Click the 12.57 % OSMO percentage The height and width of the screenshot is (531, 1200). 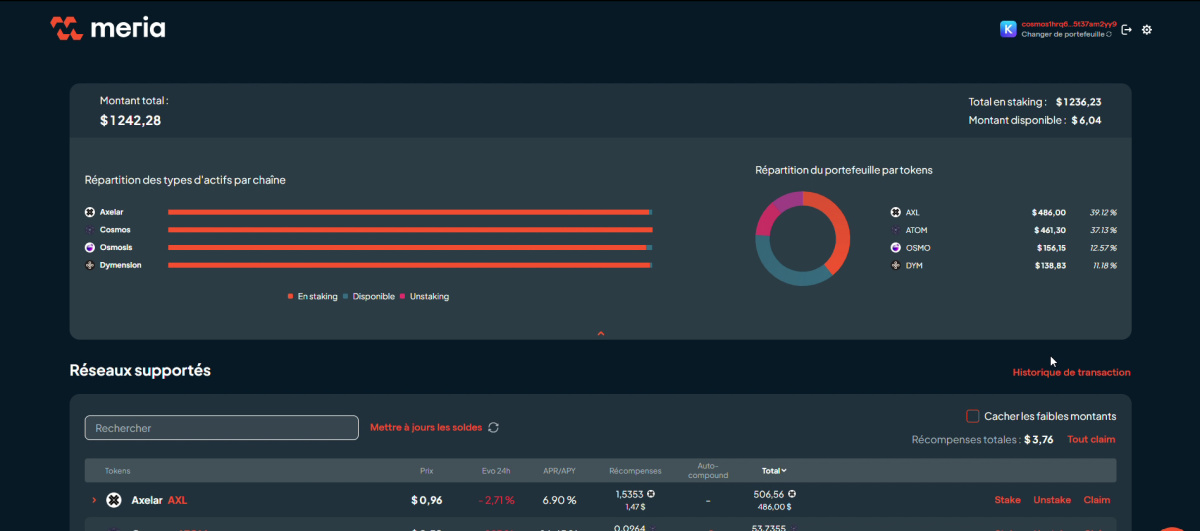click(x=1103, y=247)
